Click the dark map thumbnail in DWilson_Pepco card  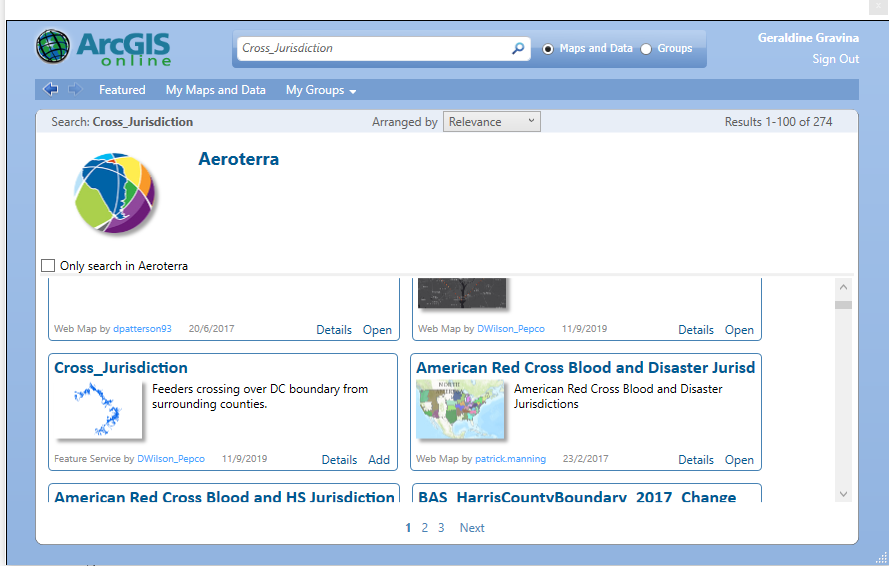[x=462, y=293]
